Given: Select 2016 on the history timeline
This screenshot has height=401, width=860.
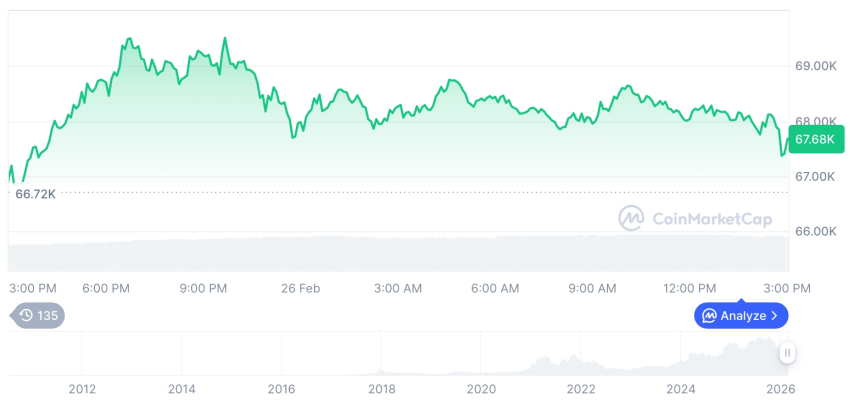Looking at the screenshot, I should pos(281,389).
